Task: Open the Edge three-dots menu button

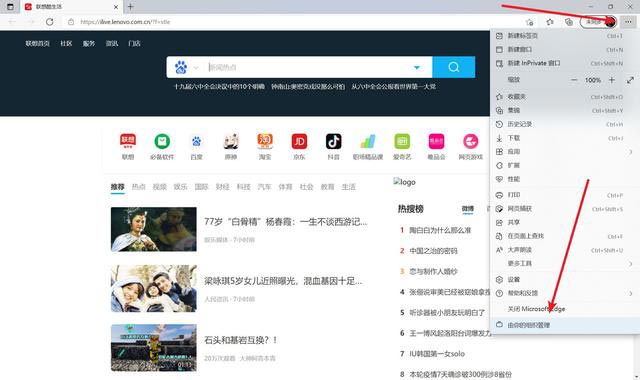Action: [628, 22]
